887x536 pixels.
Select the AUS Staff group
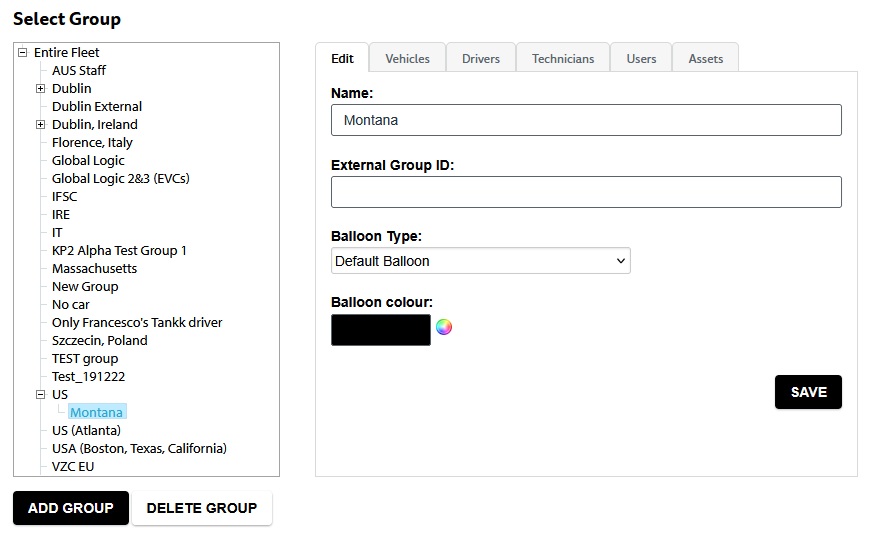(x=79, y=71)
